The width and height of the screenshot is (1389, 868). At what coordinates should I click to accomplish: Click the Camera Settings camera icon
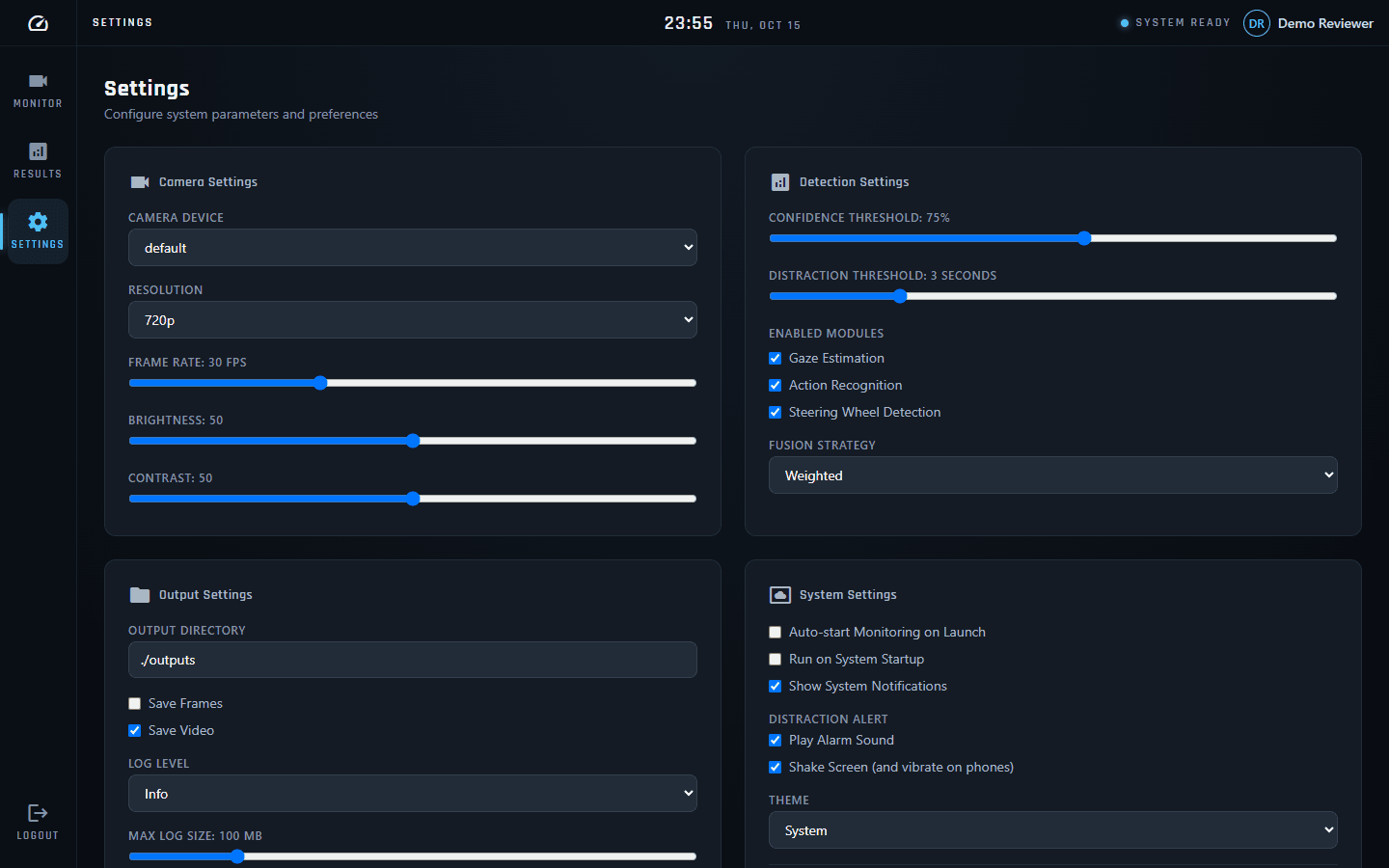coord(140,182)
